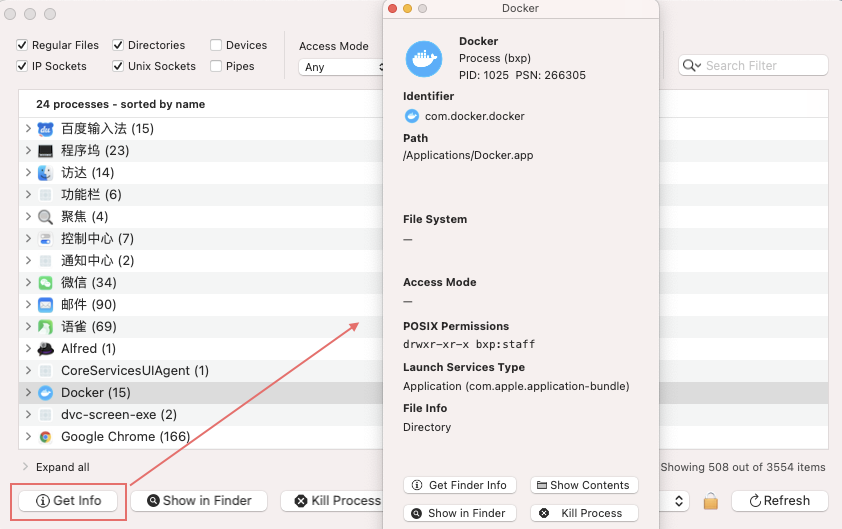
Task: Click the Alfred hat icon in list
Action: (x=46, y=349)
